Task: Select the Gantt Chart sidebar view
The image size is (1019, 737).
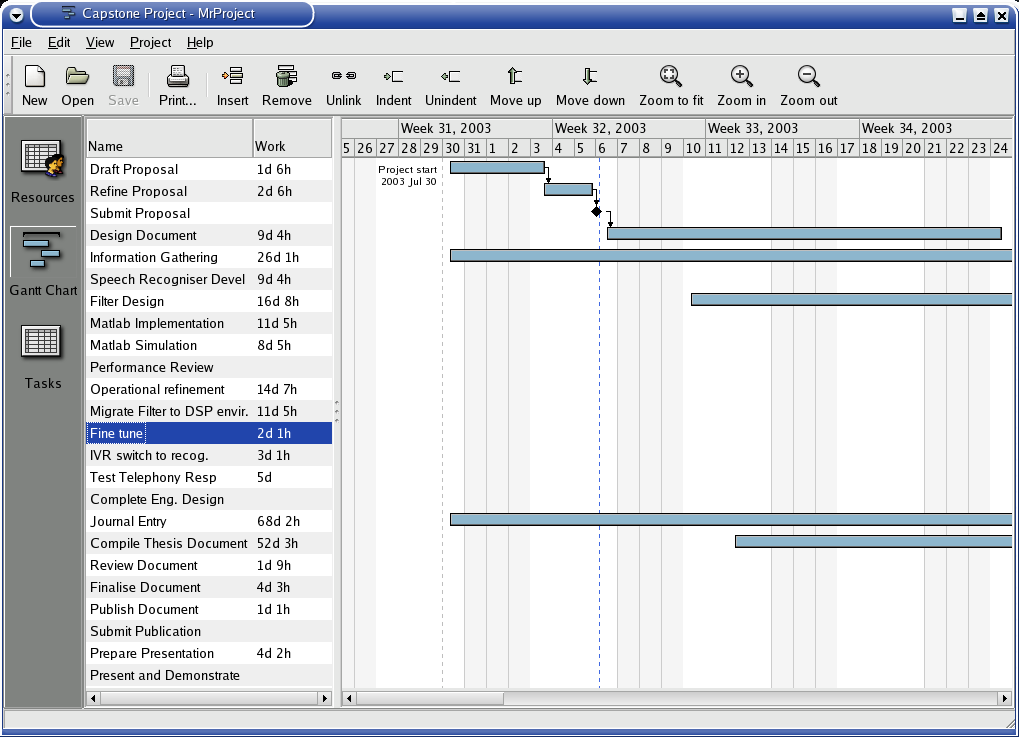Action: pyautogui.click(x=43, y=263)
